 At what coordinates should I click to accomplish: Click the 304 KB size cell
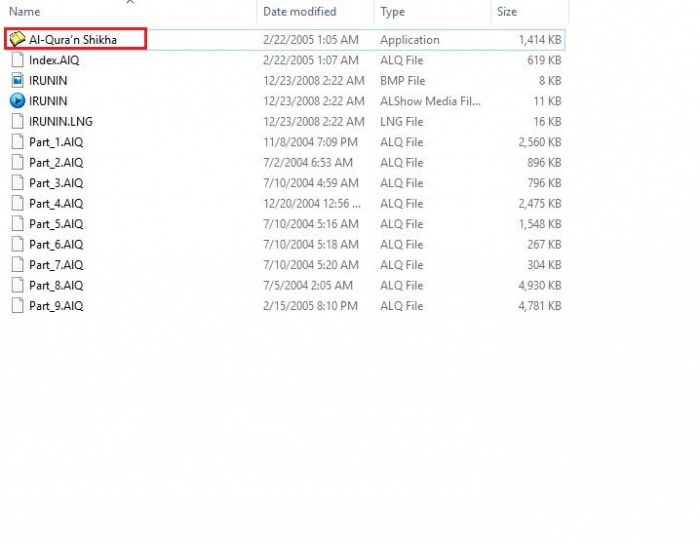tap(544, 265)
